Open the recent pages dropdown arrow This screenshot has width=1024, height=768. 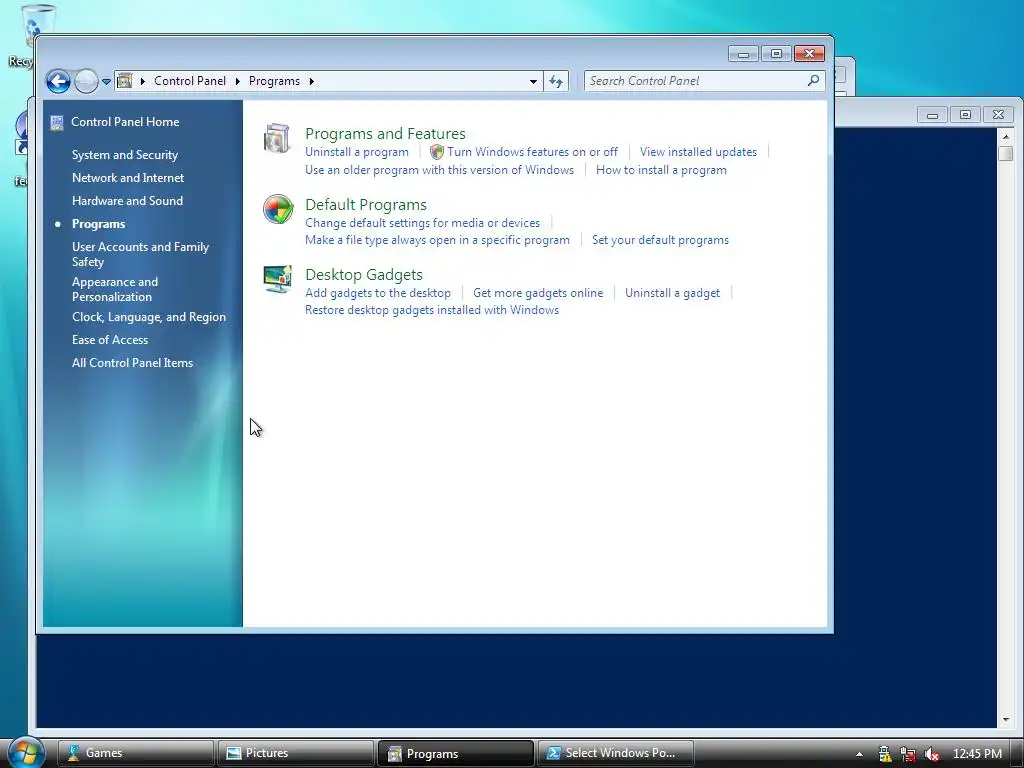[x=106, y=82]
